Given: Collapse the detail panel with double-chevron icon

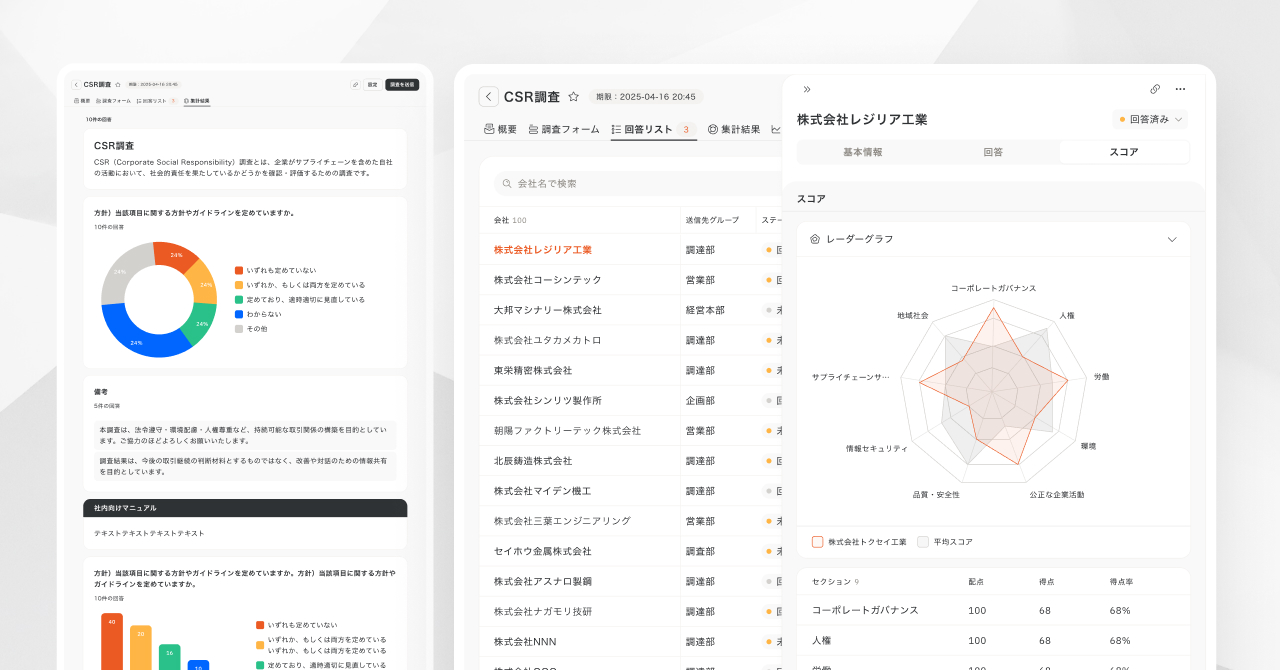Looking at the screenshot, I should (x=807, y=89).
